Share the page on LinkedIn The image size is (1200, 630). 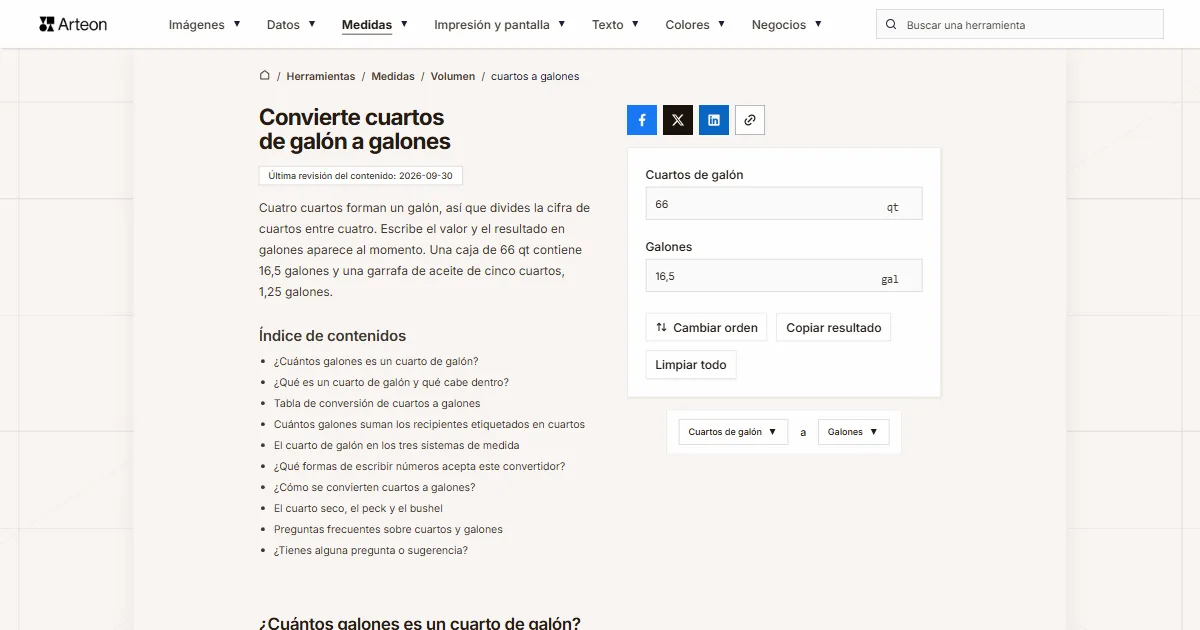[714, 120]
